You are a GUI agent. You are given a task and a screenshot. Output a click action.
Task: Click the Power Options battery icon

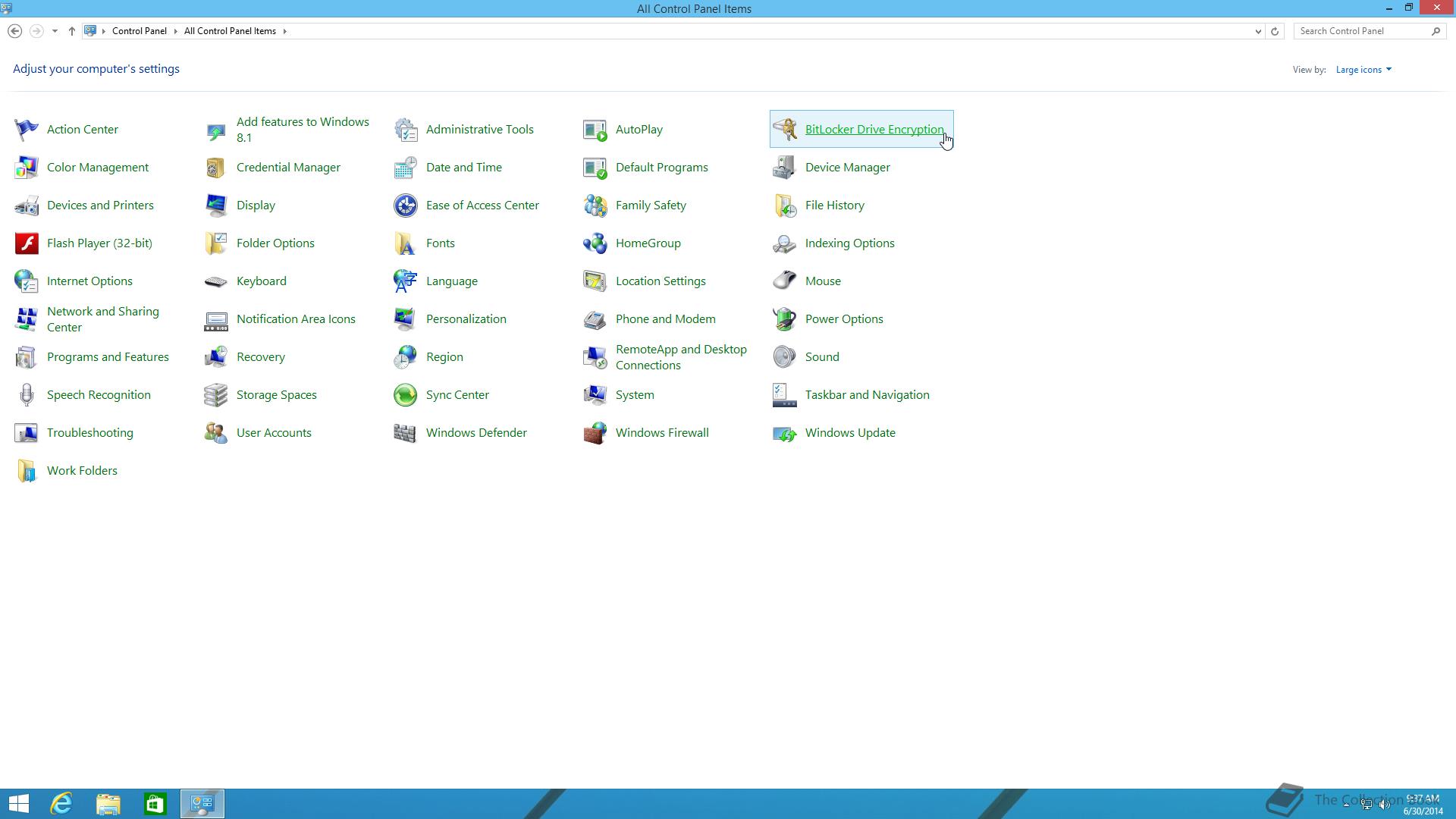785,319
